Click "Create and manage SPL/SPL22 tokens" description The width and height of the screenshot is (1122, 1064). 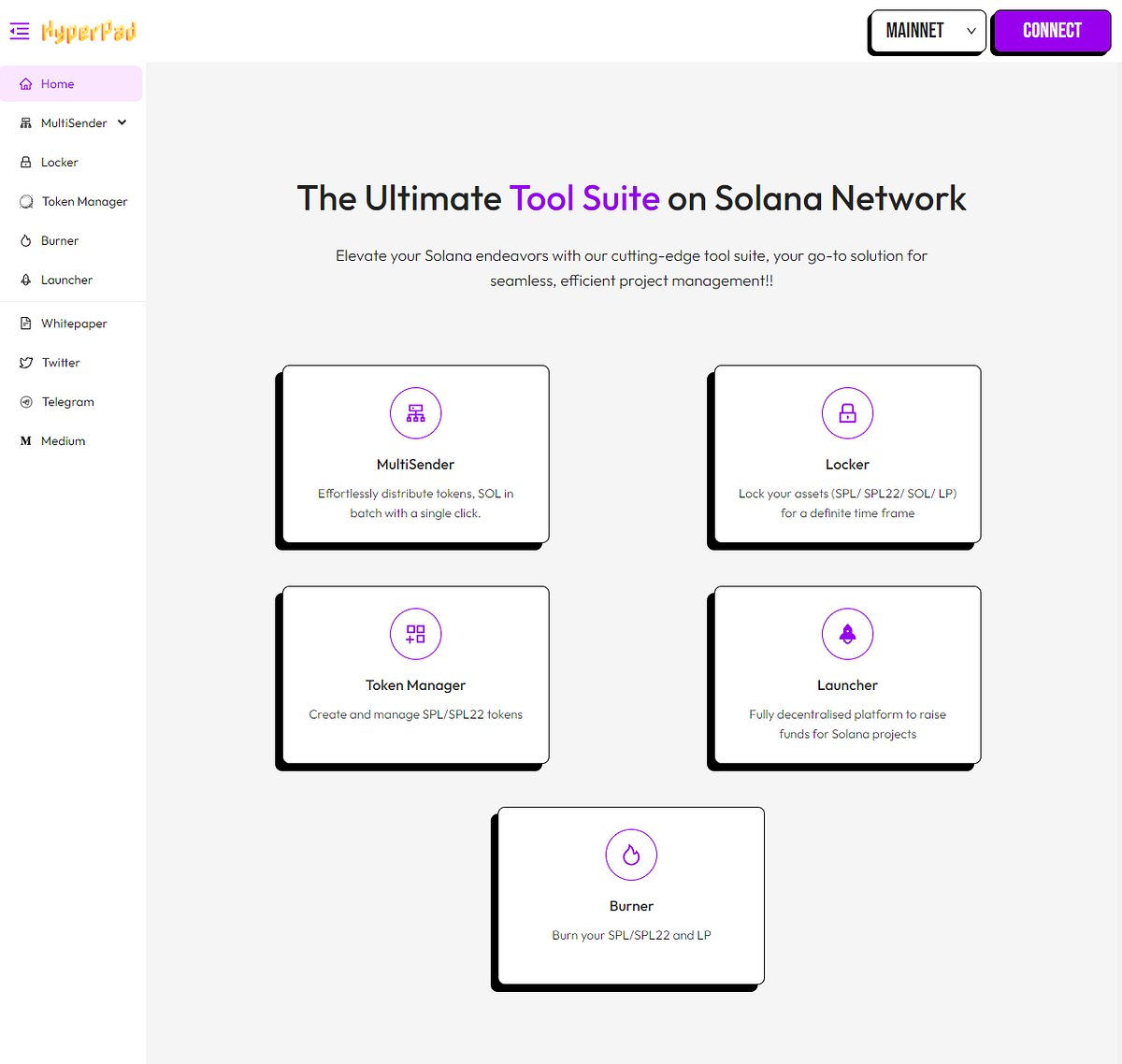point(416,714)
